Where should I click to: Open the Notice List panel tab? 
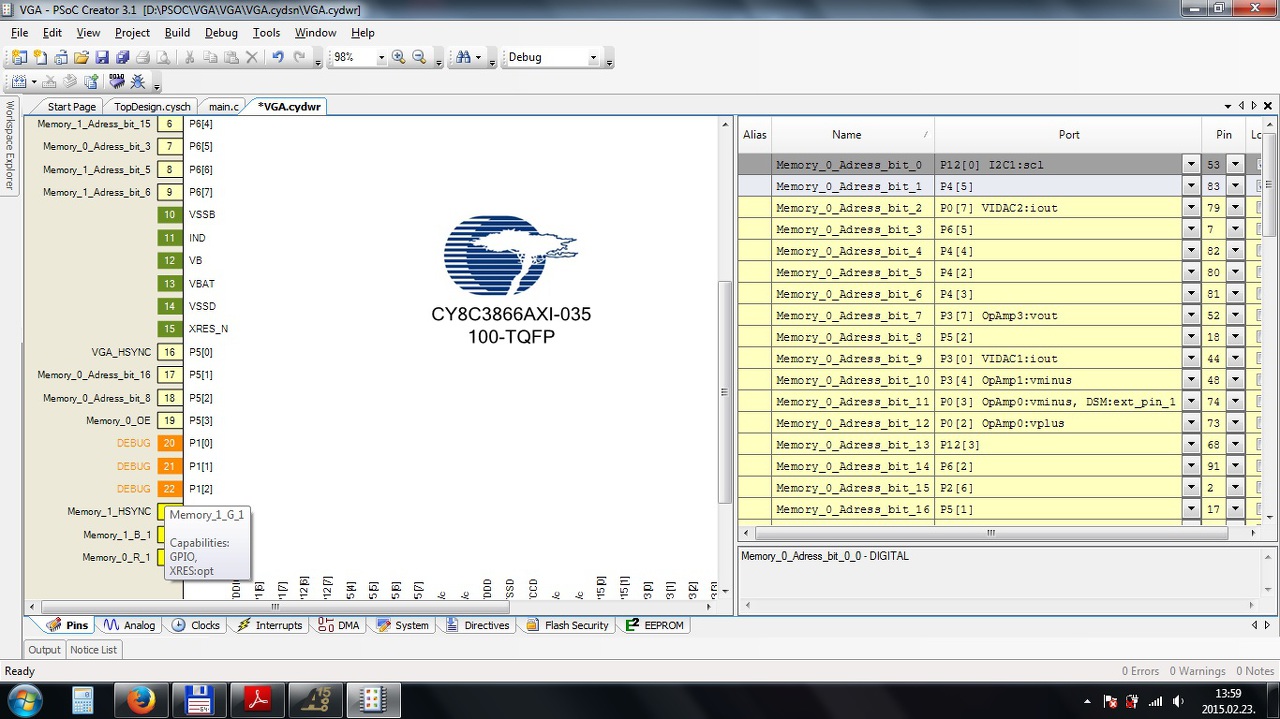[93, 650]
